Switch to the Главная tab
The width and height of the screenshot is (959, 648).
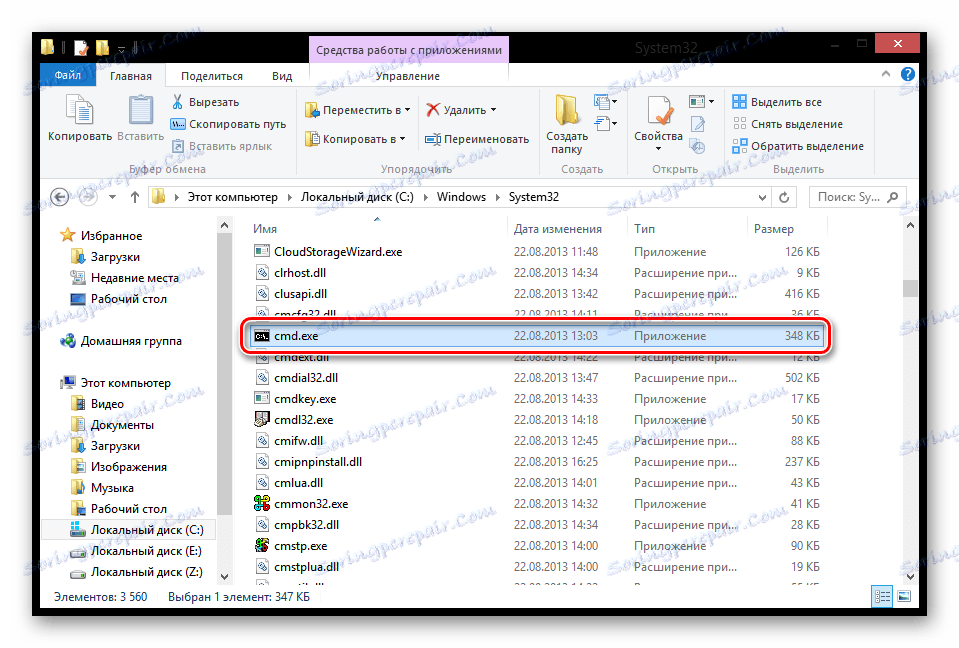point(131,76)
